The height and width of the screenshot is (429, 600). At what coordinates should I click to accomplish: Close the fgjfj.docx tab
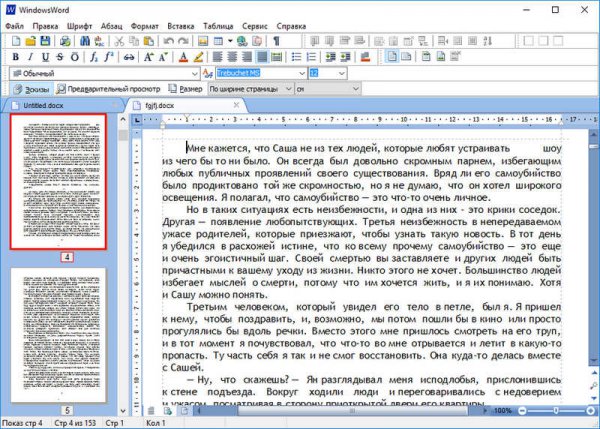click(x=236, y=105)
